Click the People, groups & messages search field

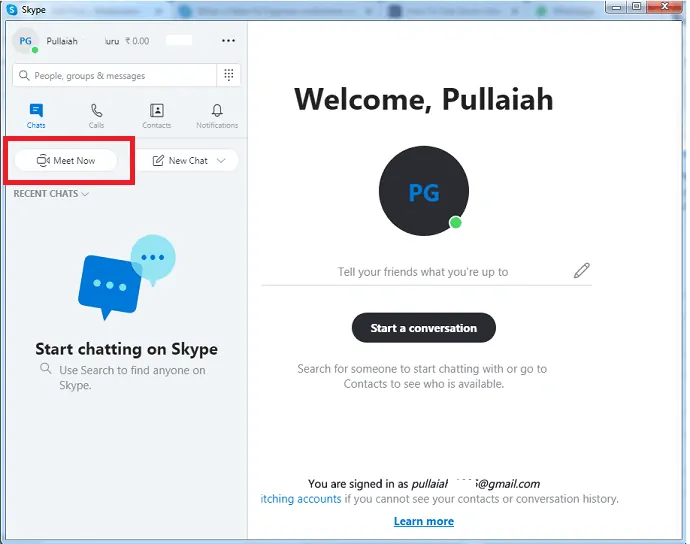pos(114,75)
